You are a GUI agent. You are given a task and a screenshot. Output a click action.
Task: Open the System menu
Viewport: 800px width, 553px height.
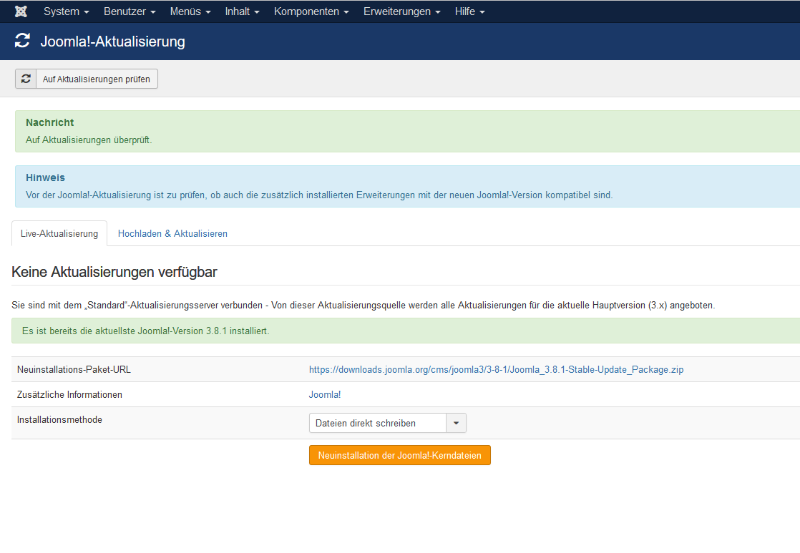coord(66,11)
